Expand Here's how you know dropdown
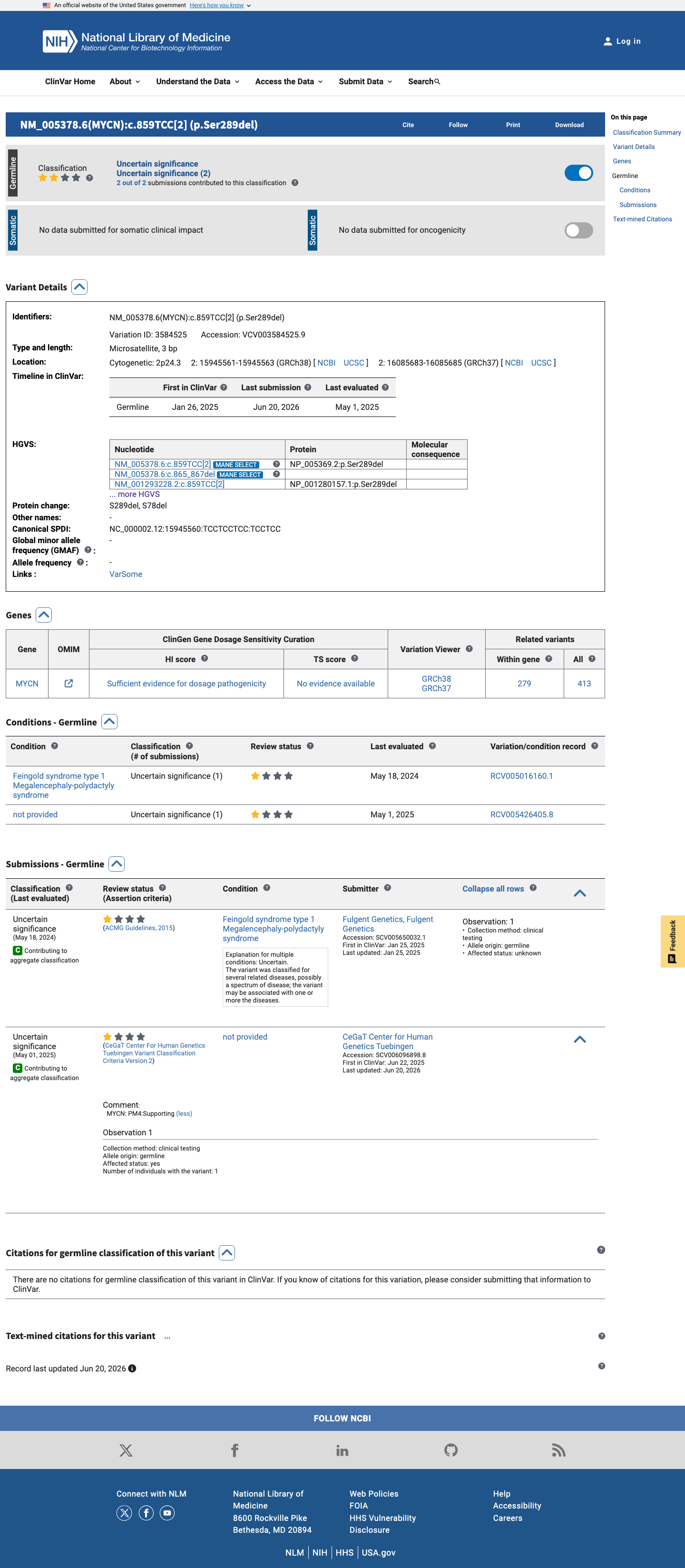The height and width of the screenshot is (1568, 685). click(x=220, y=6)
